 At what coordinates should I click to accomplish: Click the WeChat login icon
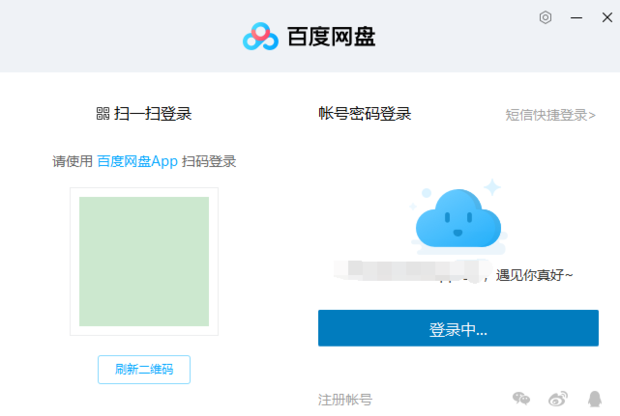[x=521, y=399]
